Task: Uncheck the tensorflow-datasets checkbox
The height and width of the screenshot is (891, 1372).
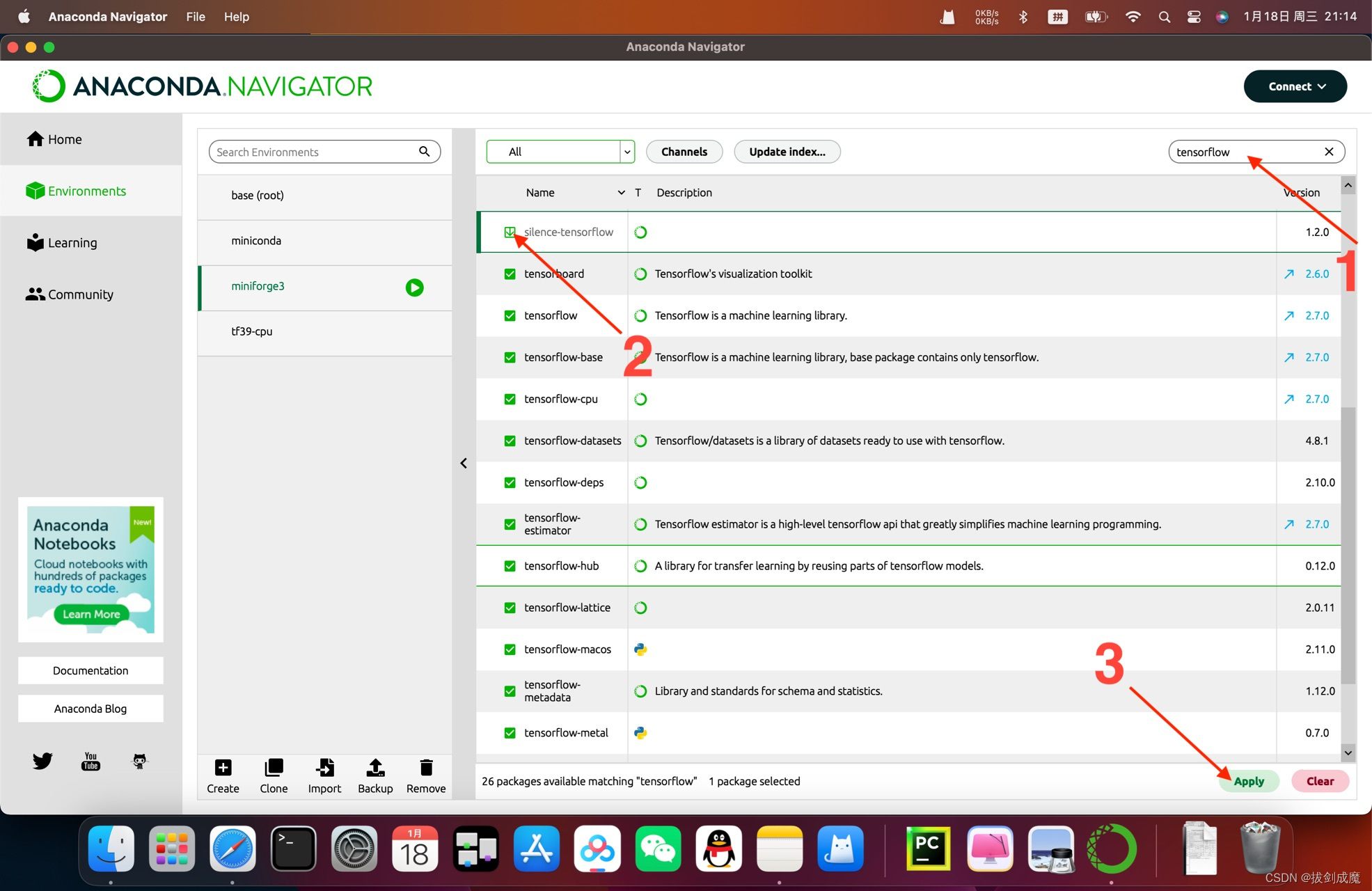Action: [510, 441]
